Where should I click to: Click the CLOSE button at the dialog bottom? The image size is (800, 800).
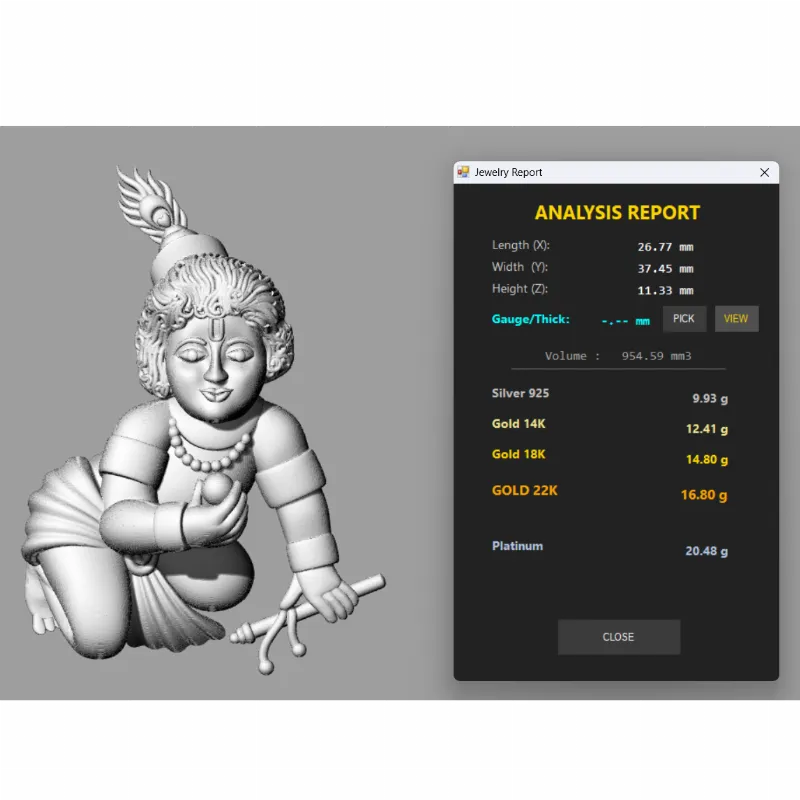pyautogui.click(x=618, y=637)
